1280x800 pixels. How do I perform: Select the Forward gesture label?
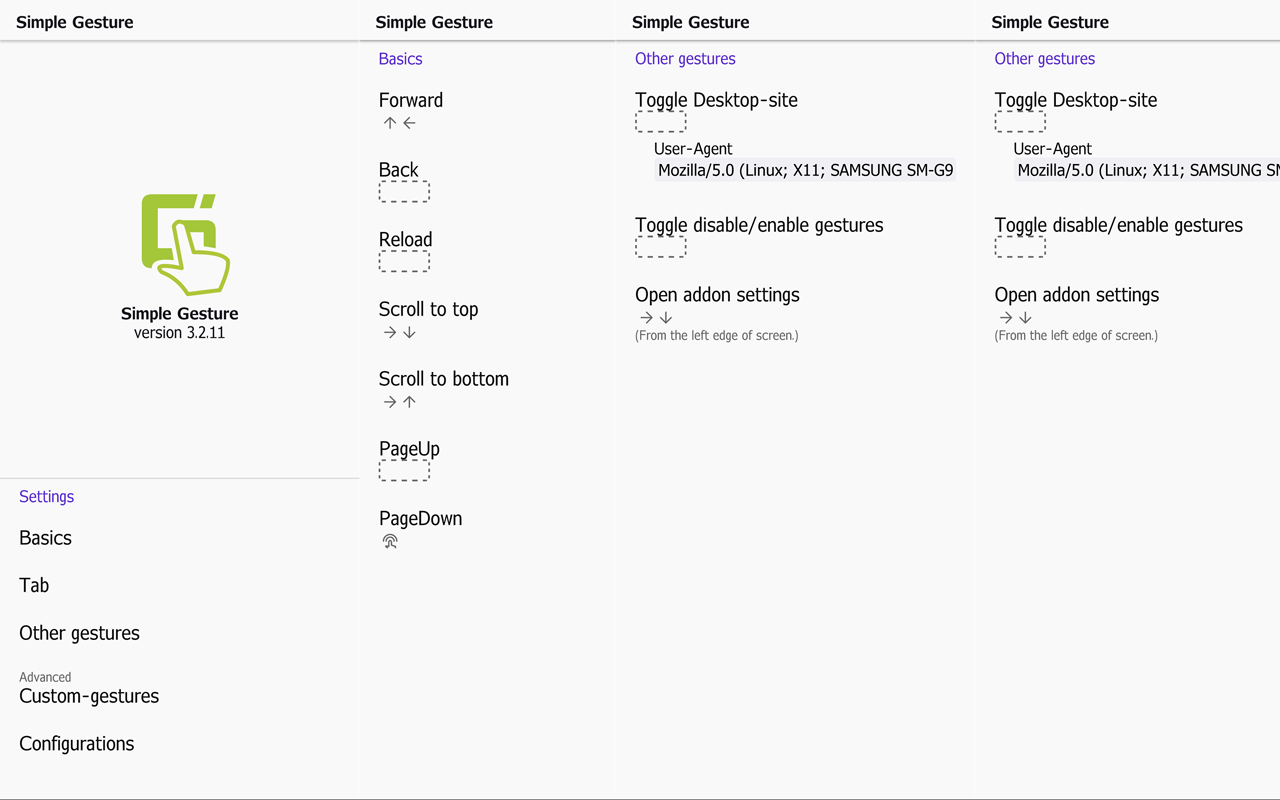pos(411,100)
